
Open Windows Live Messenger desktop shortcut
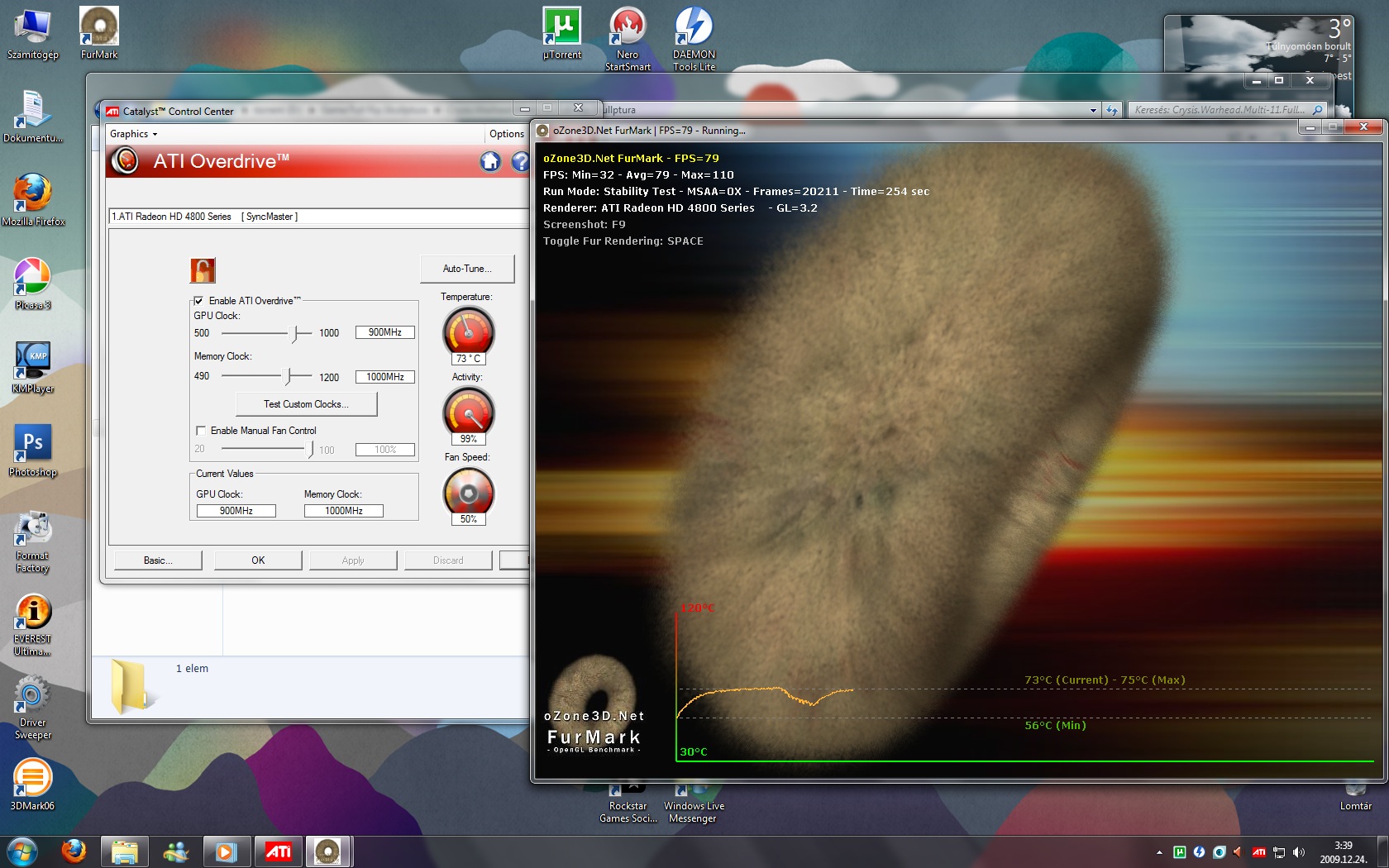(694, 804)
